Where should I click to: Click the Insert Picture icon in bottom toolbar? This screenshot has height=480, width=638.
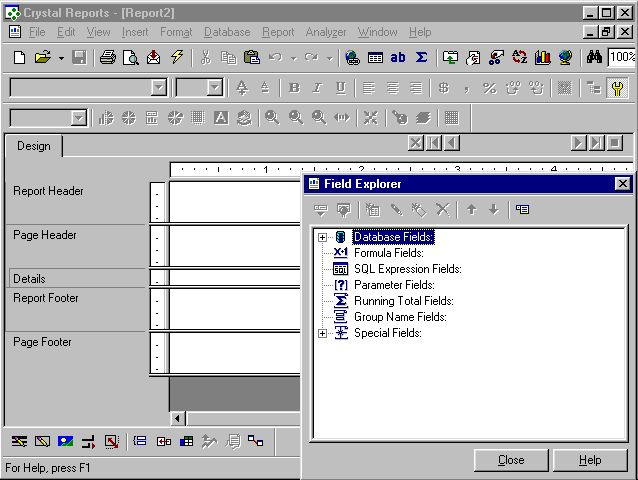pyautogui.click(x=65, y=441)
